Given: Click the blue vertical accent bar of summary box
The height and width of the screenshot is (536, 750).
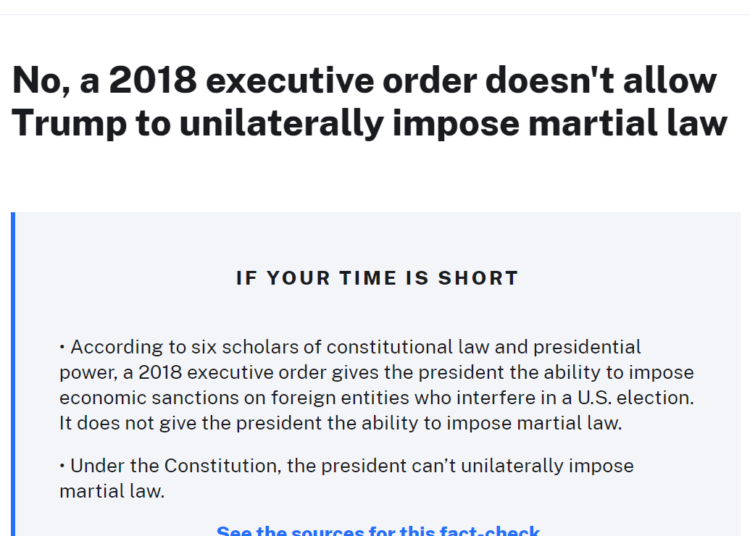Looking at the screenshot, I should click(x=13, y=374).
